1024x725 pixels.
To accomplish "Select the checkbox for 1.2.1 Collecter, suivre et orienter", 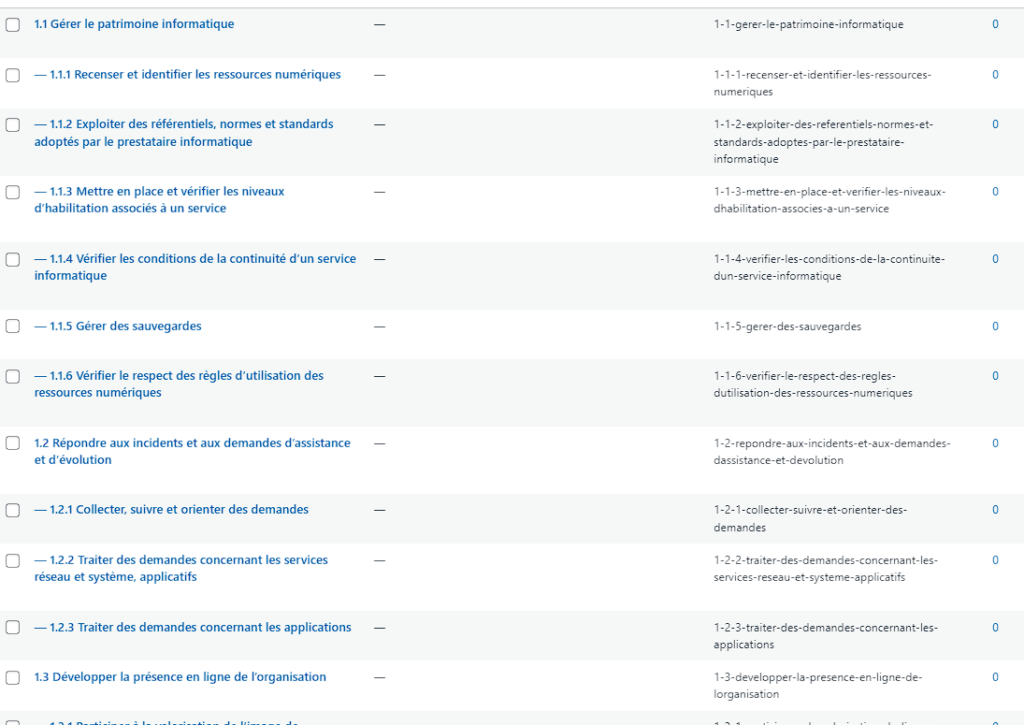I will [x=13, y=510].
